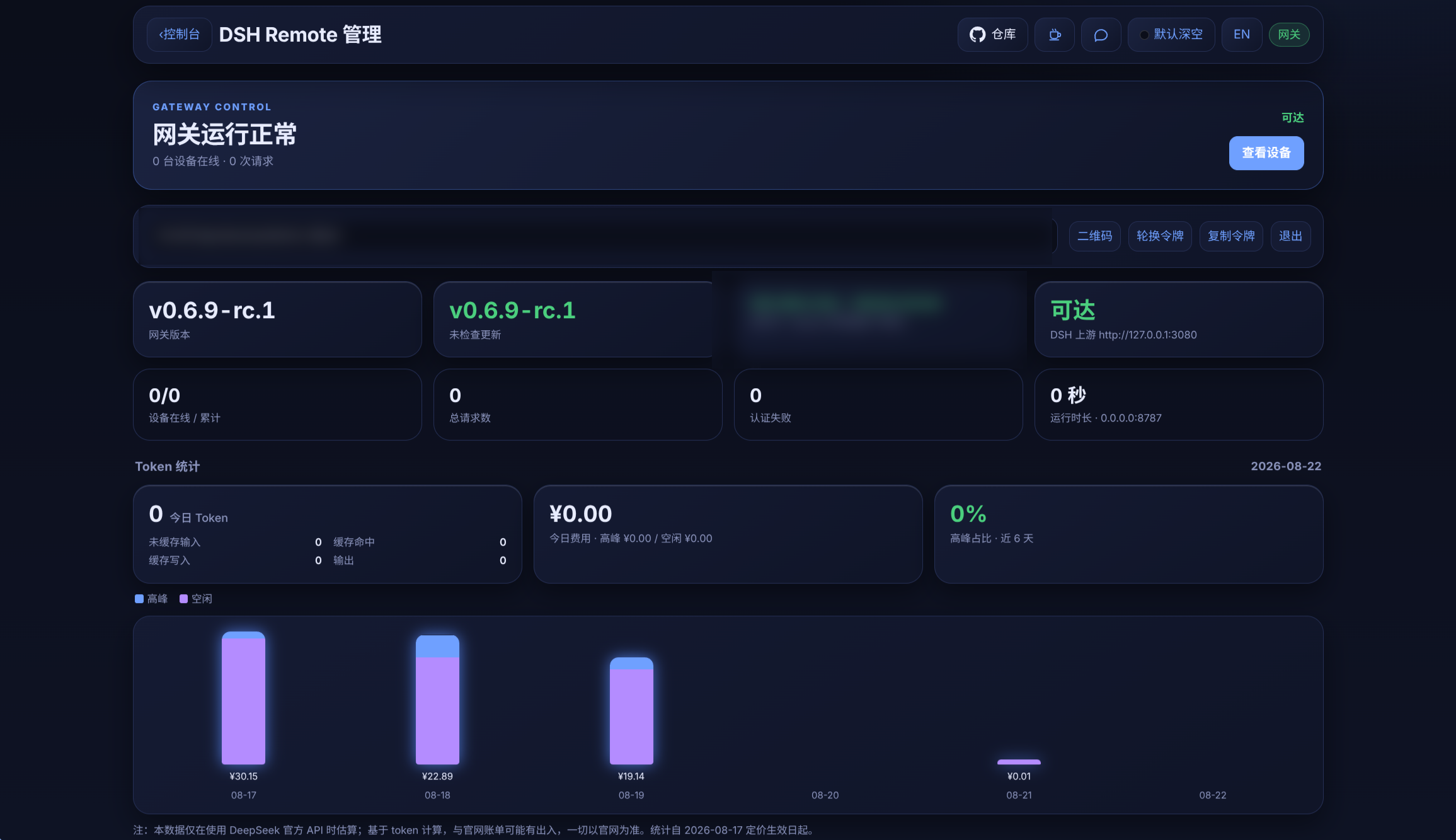This screenshot has width=1456, height=840.
Task: Click the ¥22.89 bar value label
Action: (437, 776)
